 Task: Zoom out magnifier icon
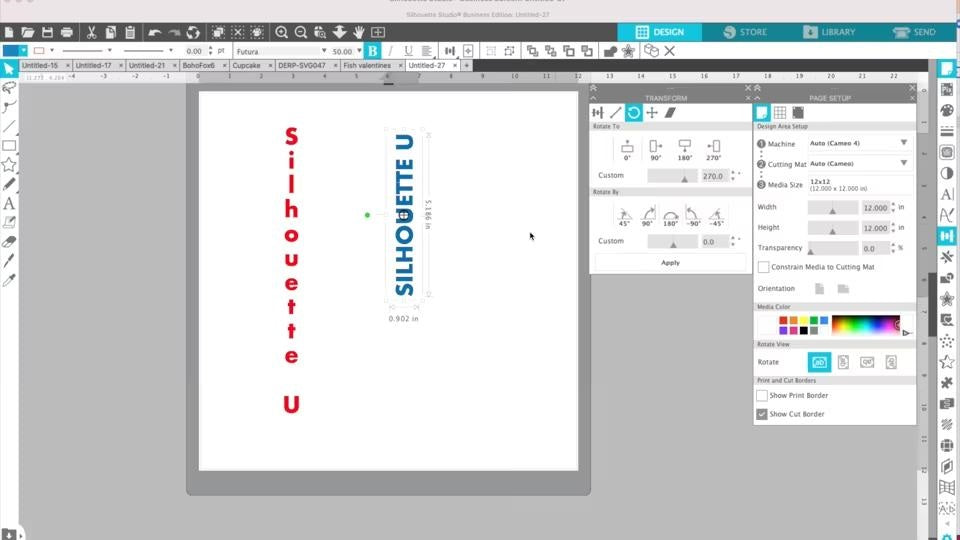pyautogui.click(x=301, y=32)
